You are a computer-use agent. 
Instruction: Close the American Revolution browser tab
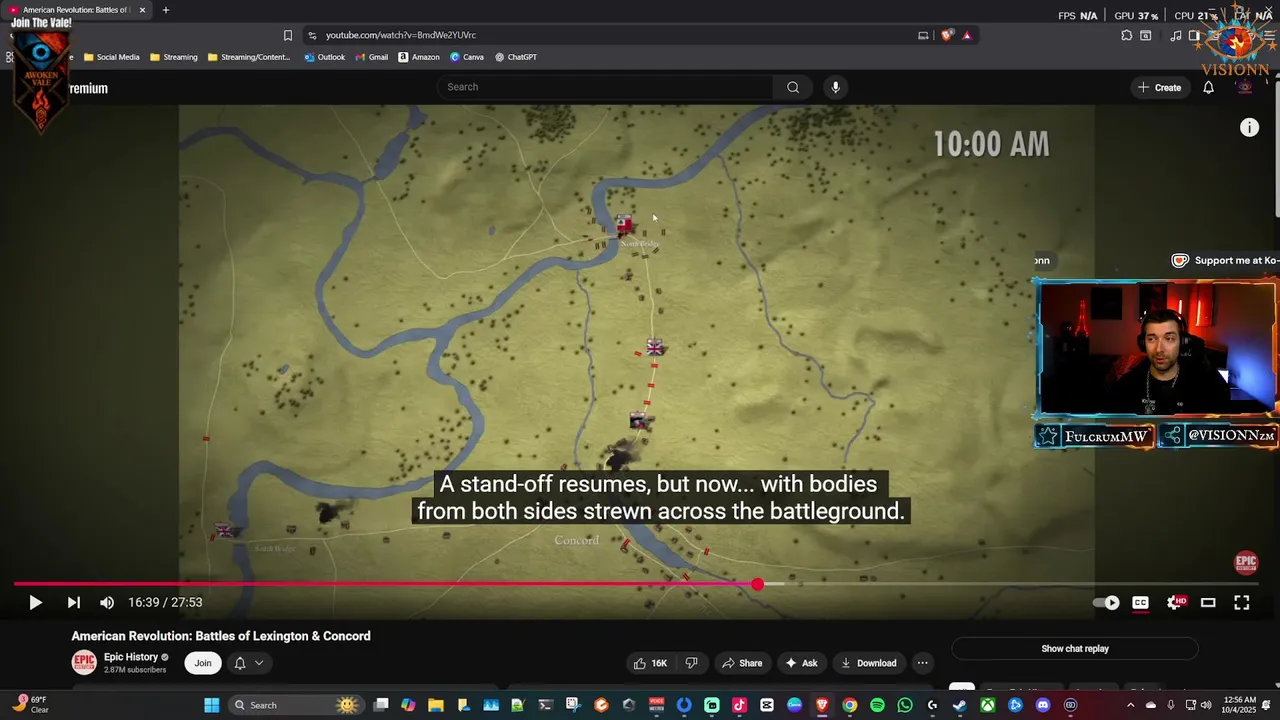142,10
